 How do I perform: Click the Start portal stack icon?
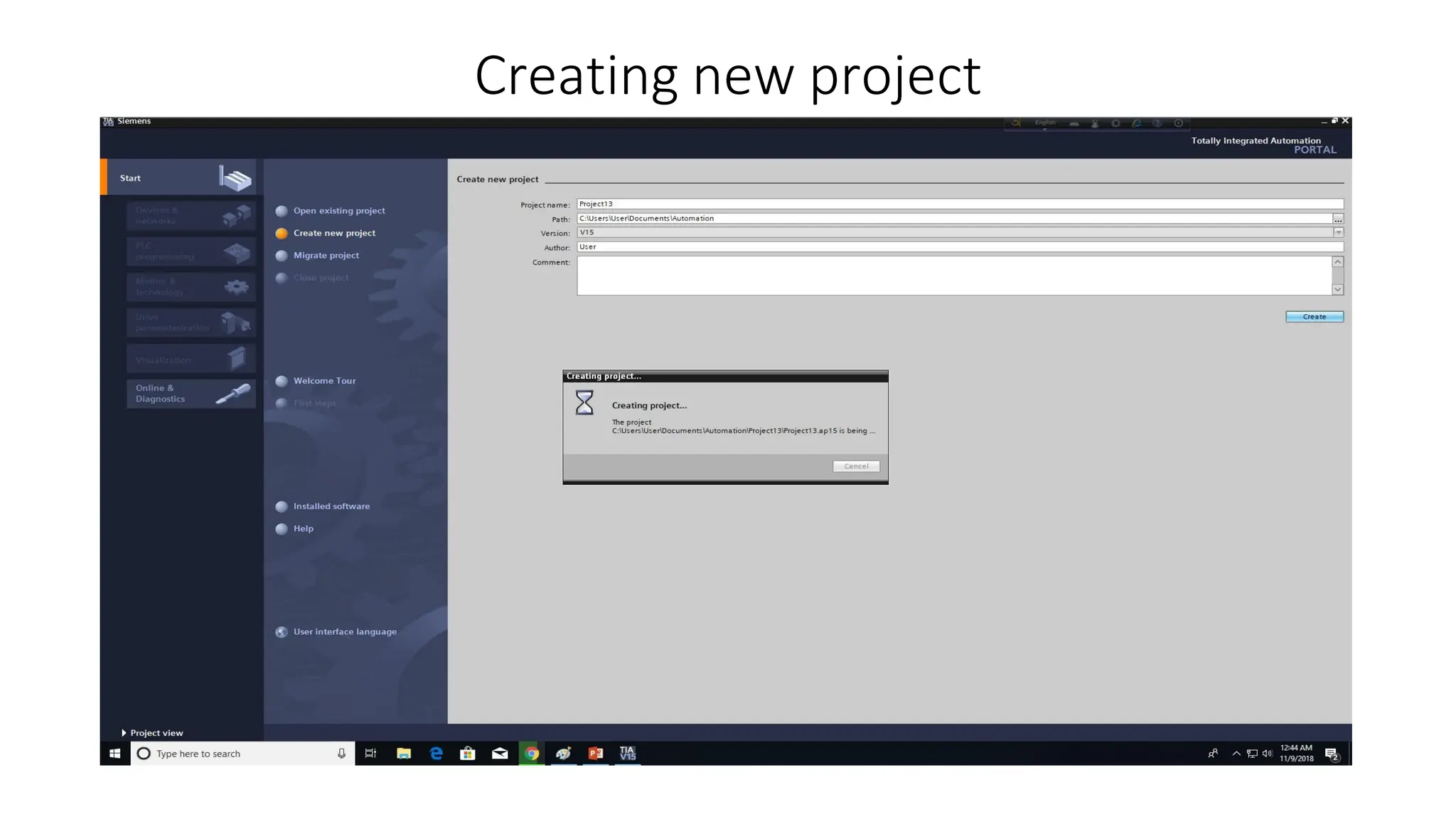tap(235, 178)
